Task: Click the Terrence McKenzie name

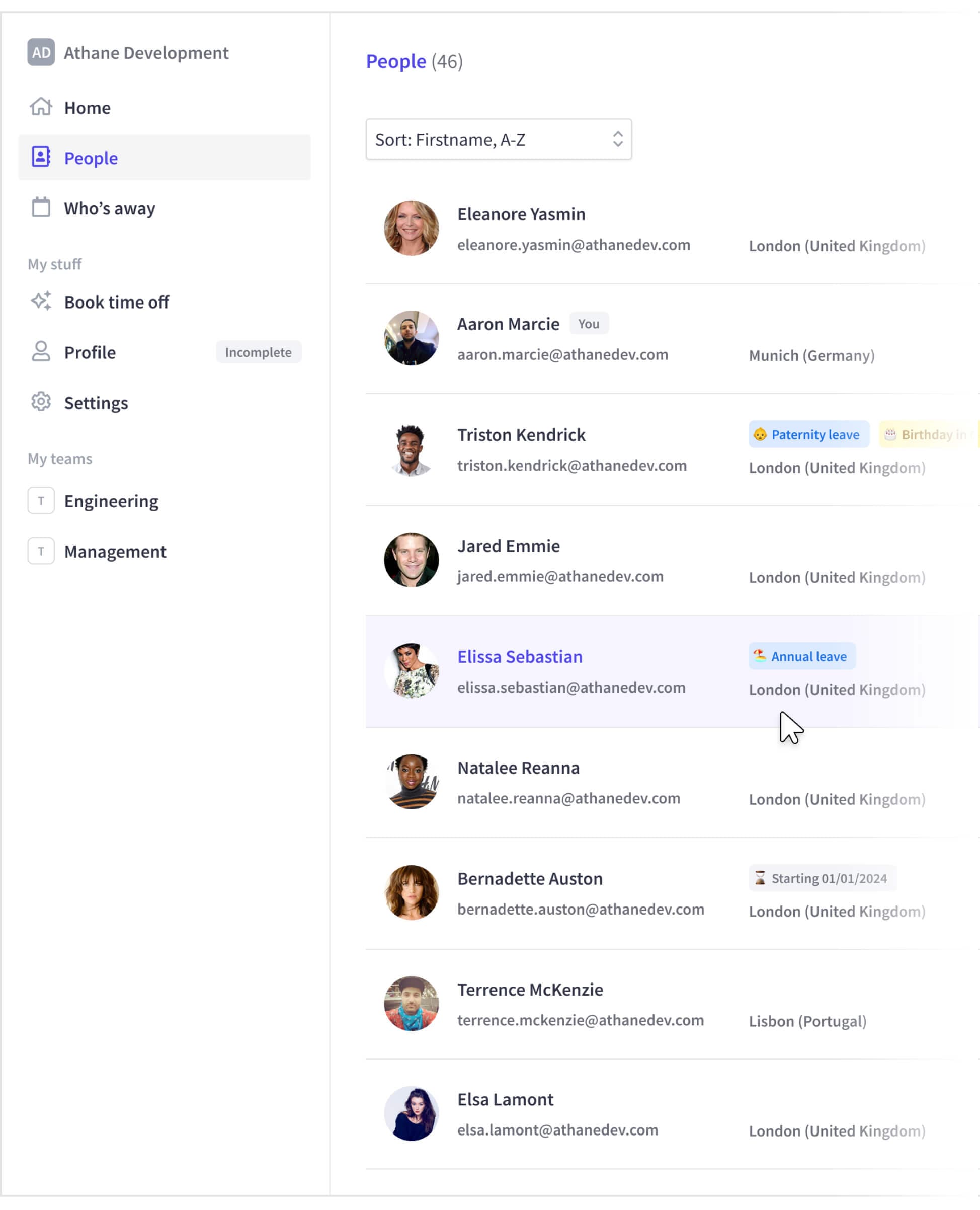Action: pos(530,990)
